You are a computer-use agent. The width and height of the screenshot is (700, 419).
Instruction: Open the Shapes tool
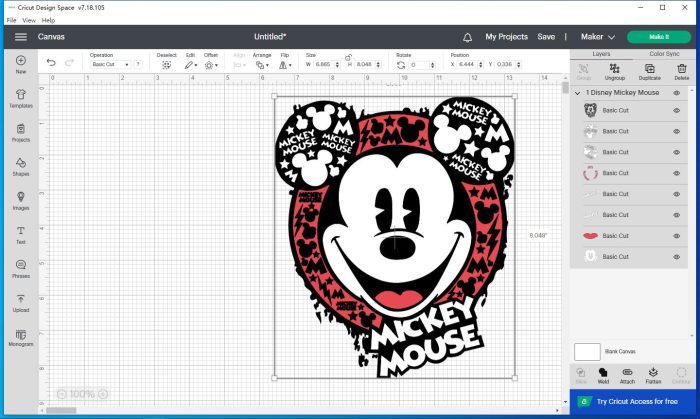(x=21, y=163)
